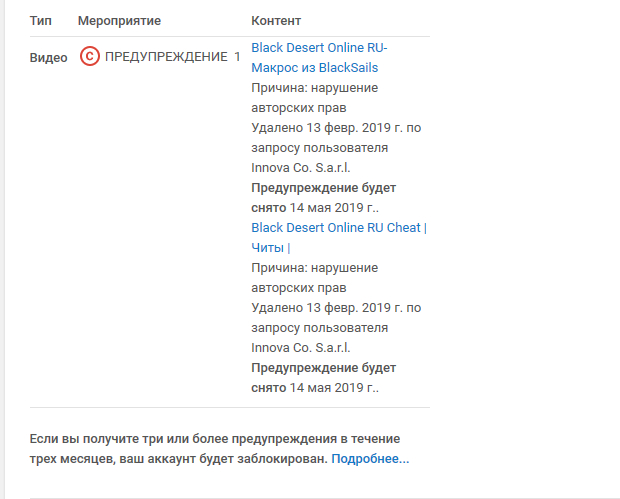
Task: Click the last 14 мая 2019 expiry date
Action: click(x=332, y=388)
